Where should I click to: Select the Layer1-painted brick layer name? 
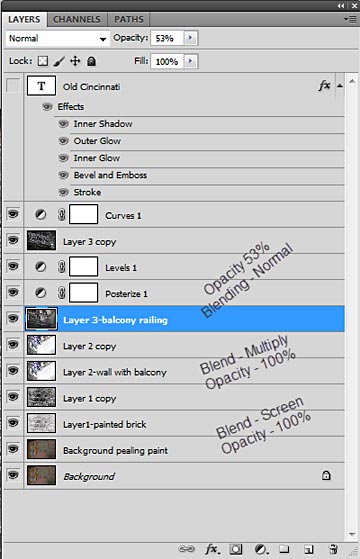pyautogui.click(x=104, y=424)
